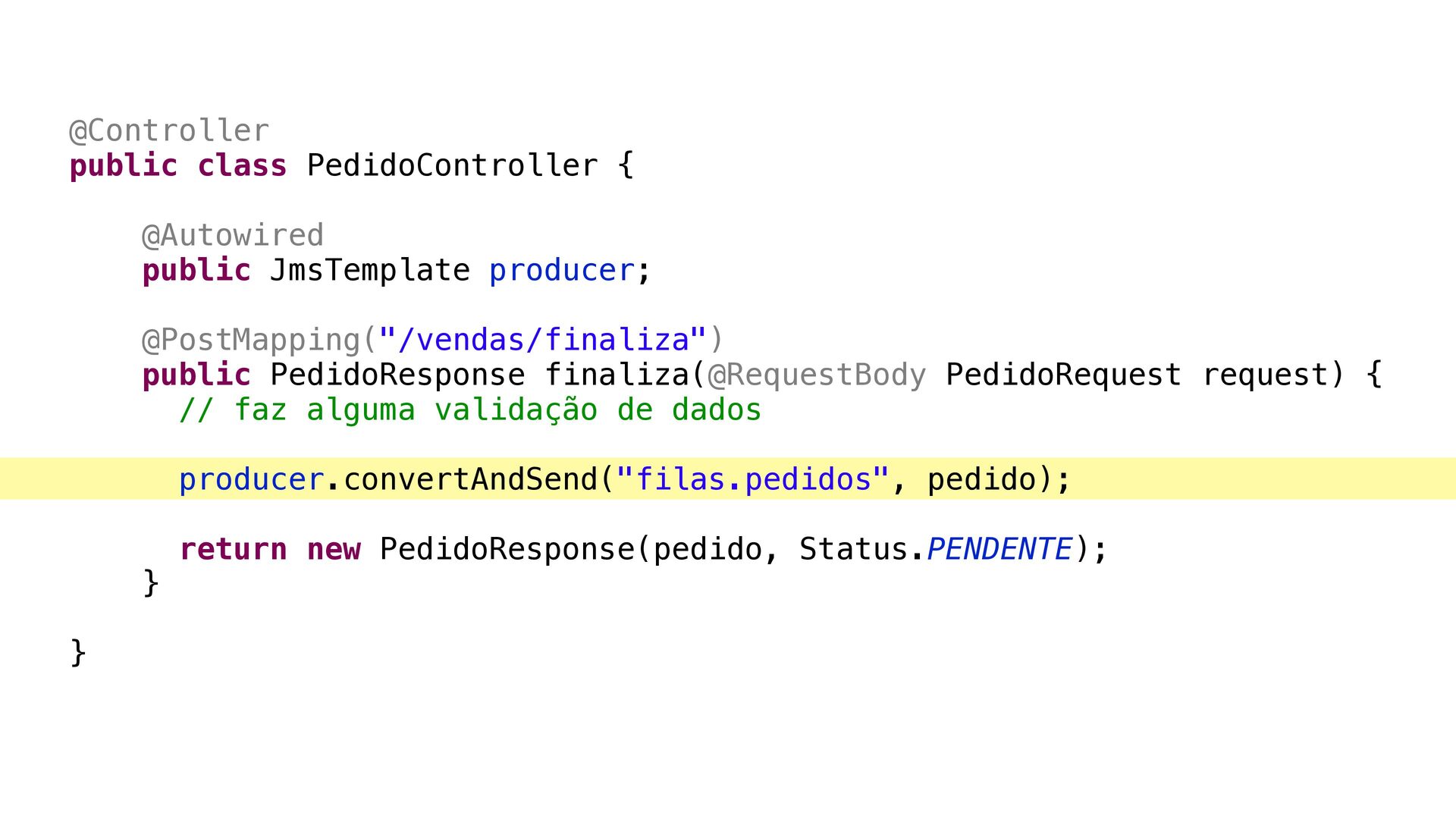The image size is (1456, 819).
Task: Click the return keyword
Action: 233,549
